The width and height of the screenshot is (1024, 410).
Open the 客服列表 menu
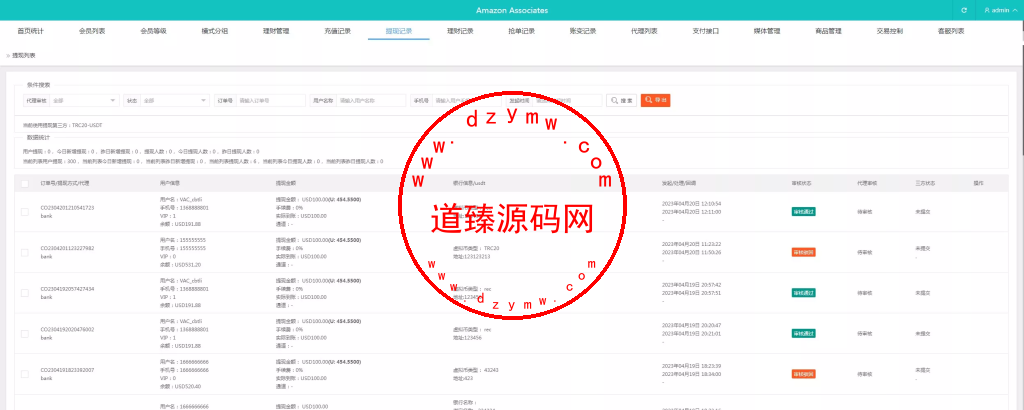coord(951,31)
